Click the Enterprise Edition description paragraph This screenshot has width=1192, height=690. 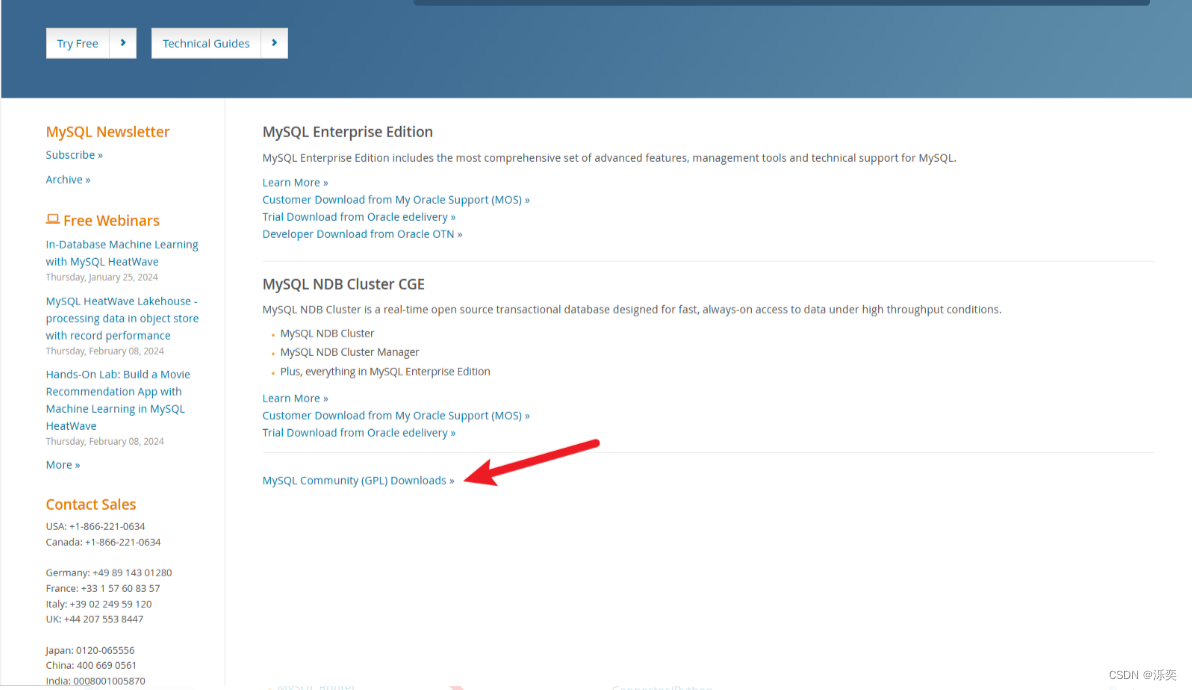[x=609, y=158]
